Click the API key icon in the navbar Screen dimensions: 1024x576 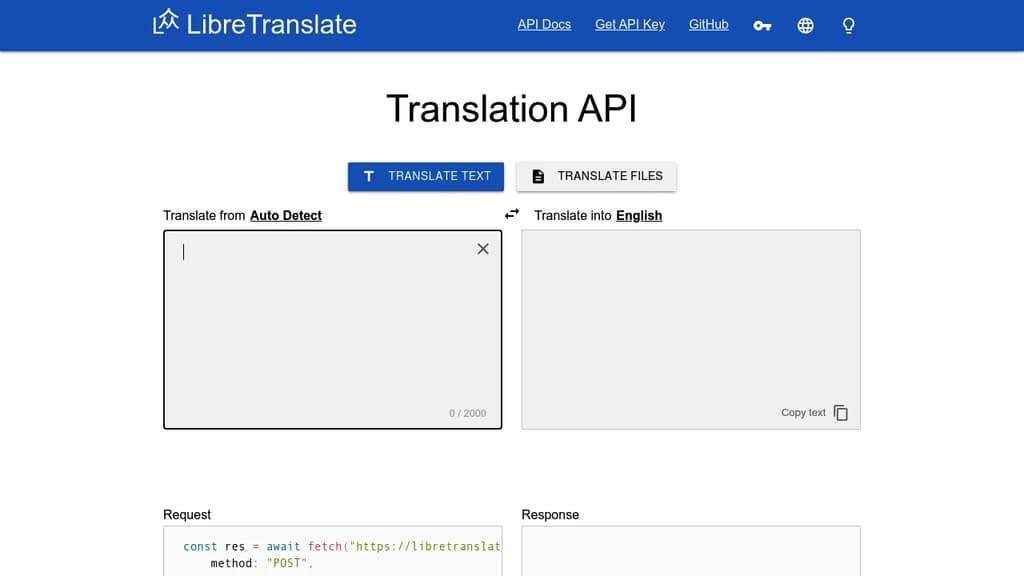762,25
